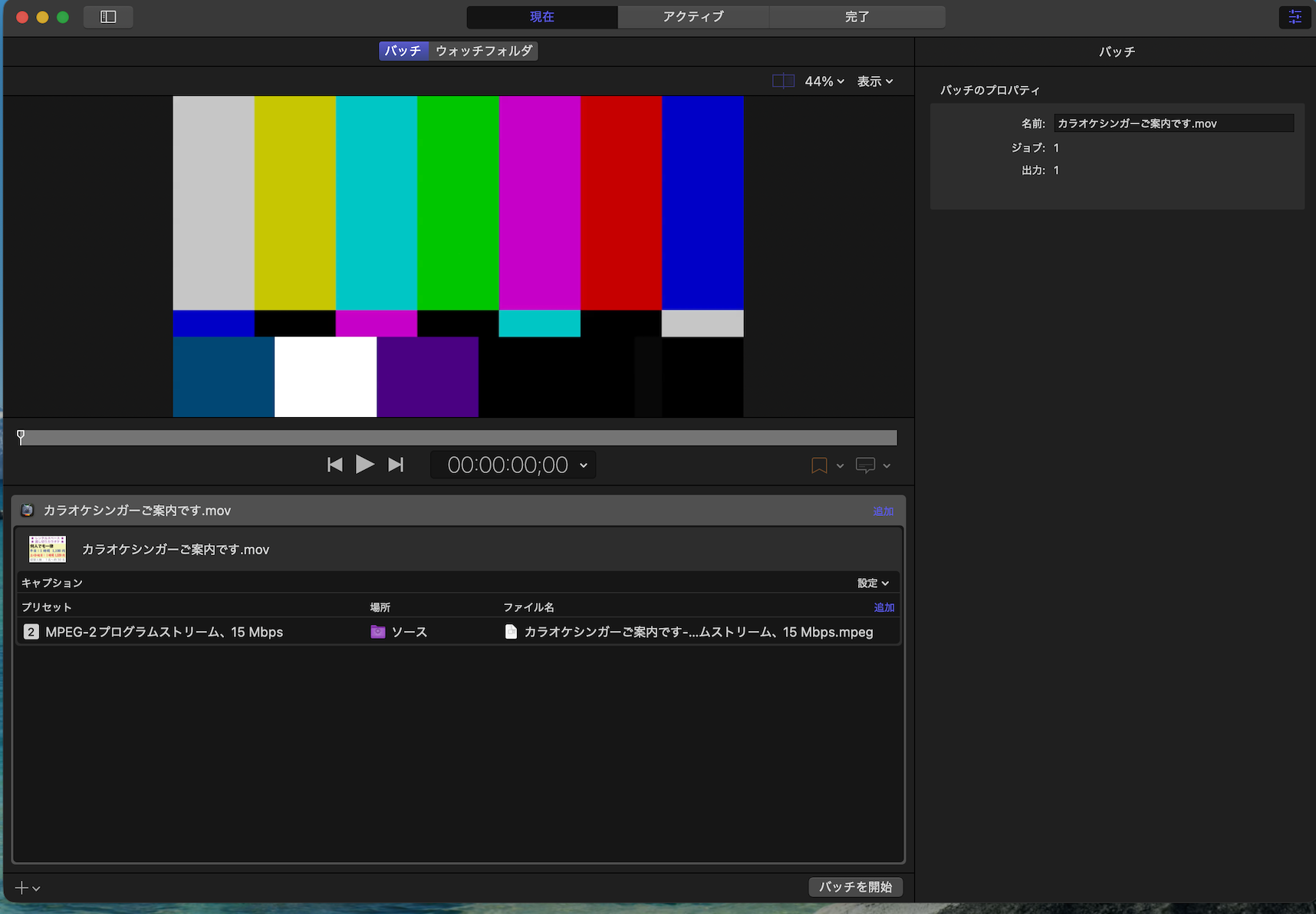The image size is (1316, 914).
Task: Click the バッチを開始 button
Action: click(855, 886)
